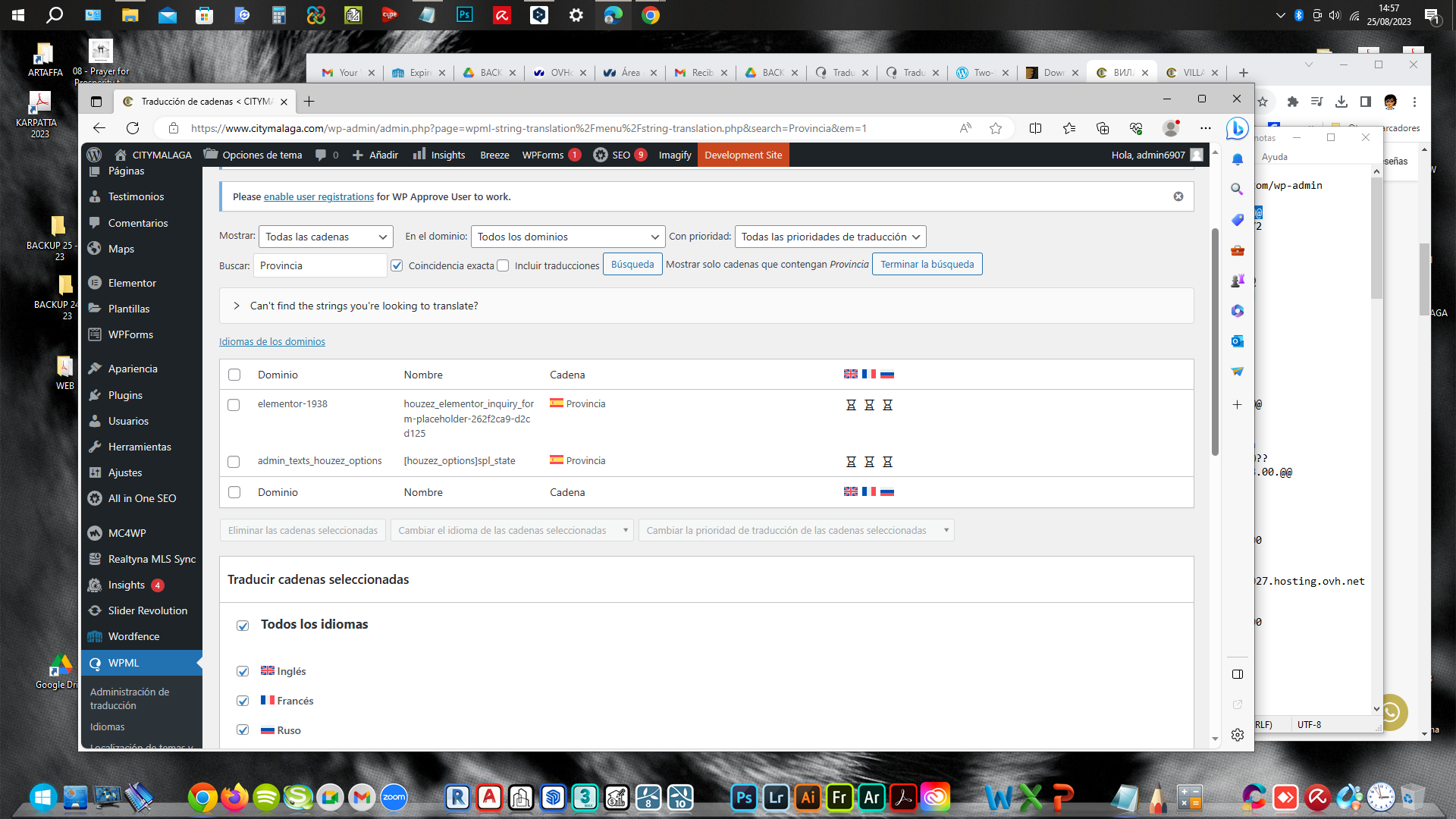1456x819 pixels.
Task: Open Chrome tab search chevron
Action: click(x=1308, y=64)
